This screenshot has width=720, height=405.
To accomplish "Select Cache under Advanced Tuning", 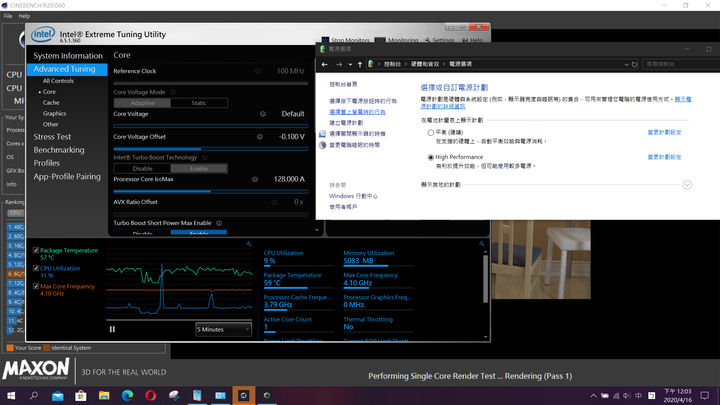I will [x=51, y=103].
